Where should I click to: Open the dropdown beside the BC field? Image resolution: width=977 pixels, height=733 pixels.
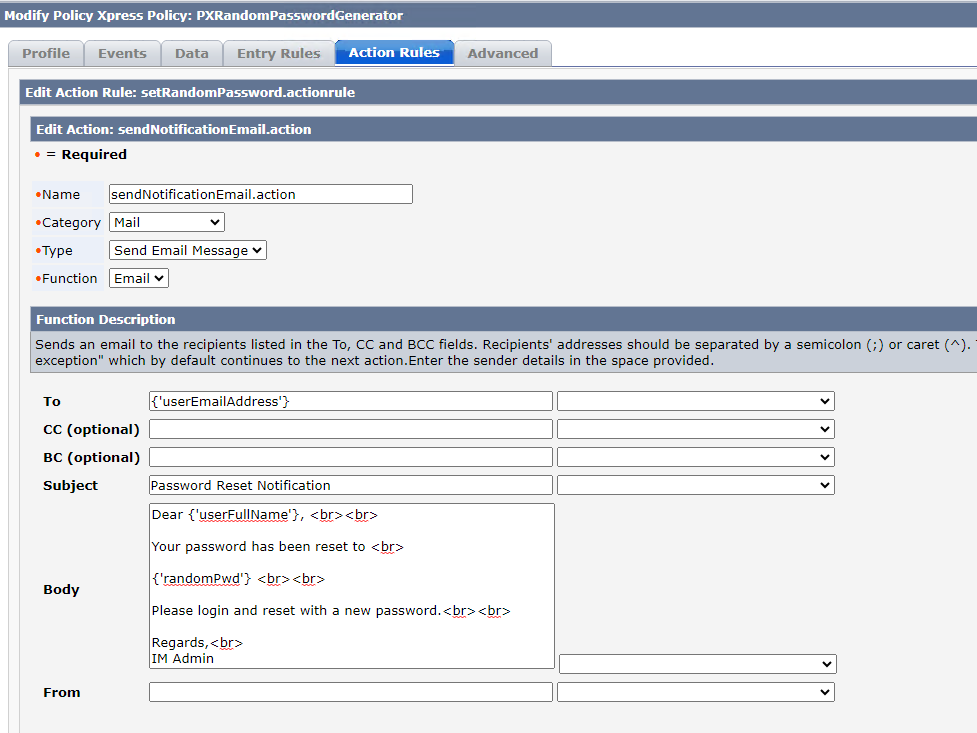click(695, 458)
